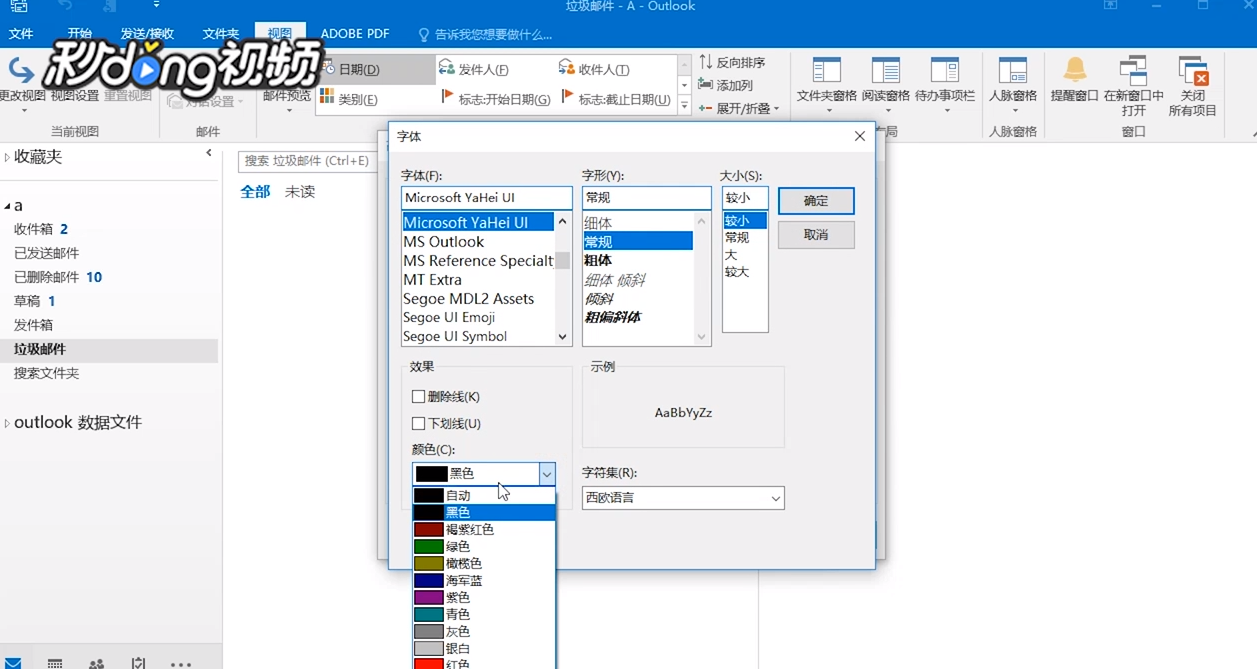
Task: Open the Reading Pane (阅读窗格) menu
Action: [x=885, y=84]
